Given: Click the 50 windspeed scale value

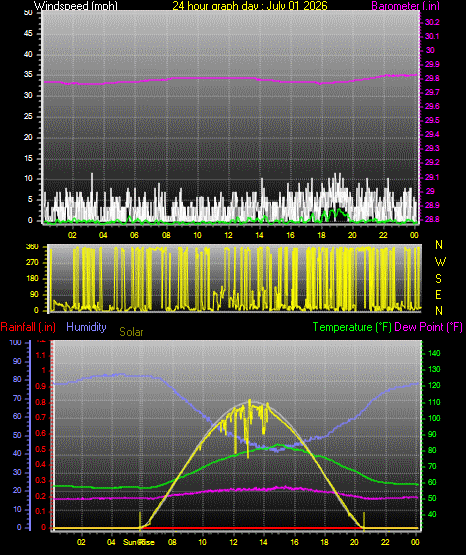Looking at the screenshot, I should pyautogui.click(x=28, y=12).
